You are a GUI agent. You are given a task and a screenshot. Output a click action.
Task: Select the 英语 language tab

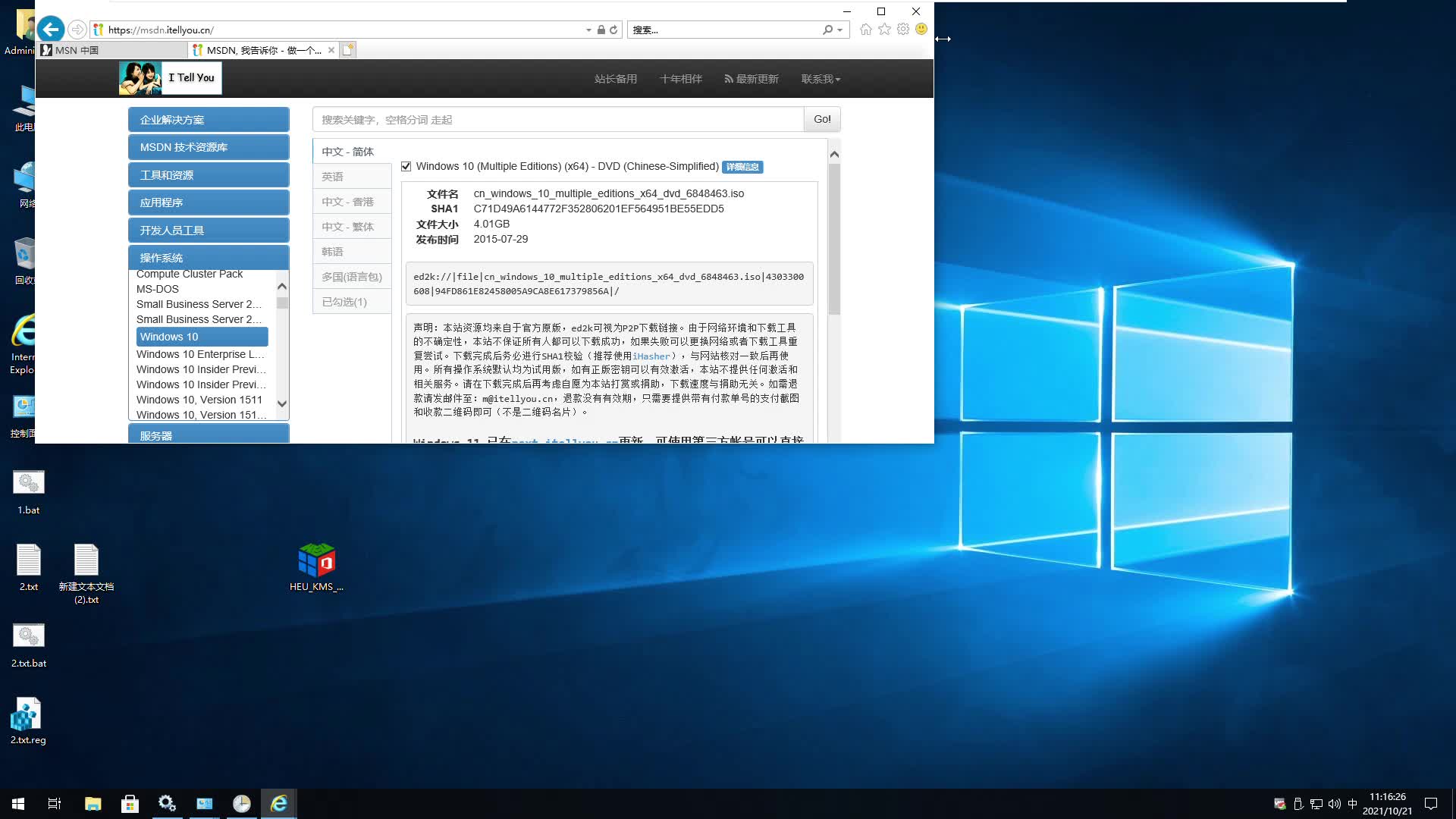tap(352, 177)
